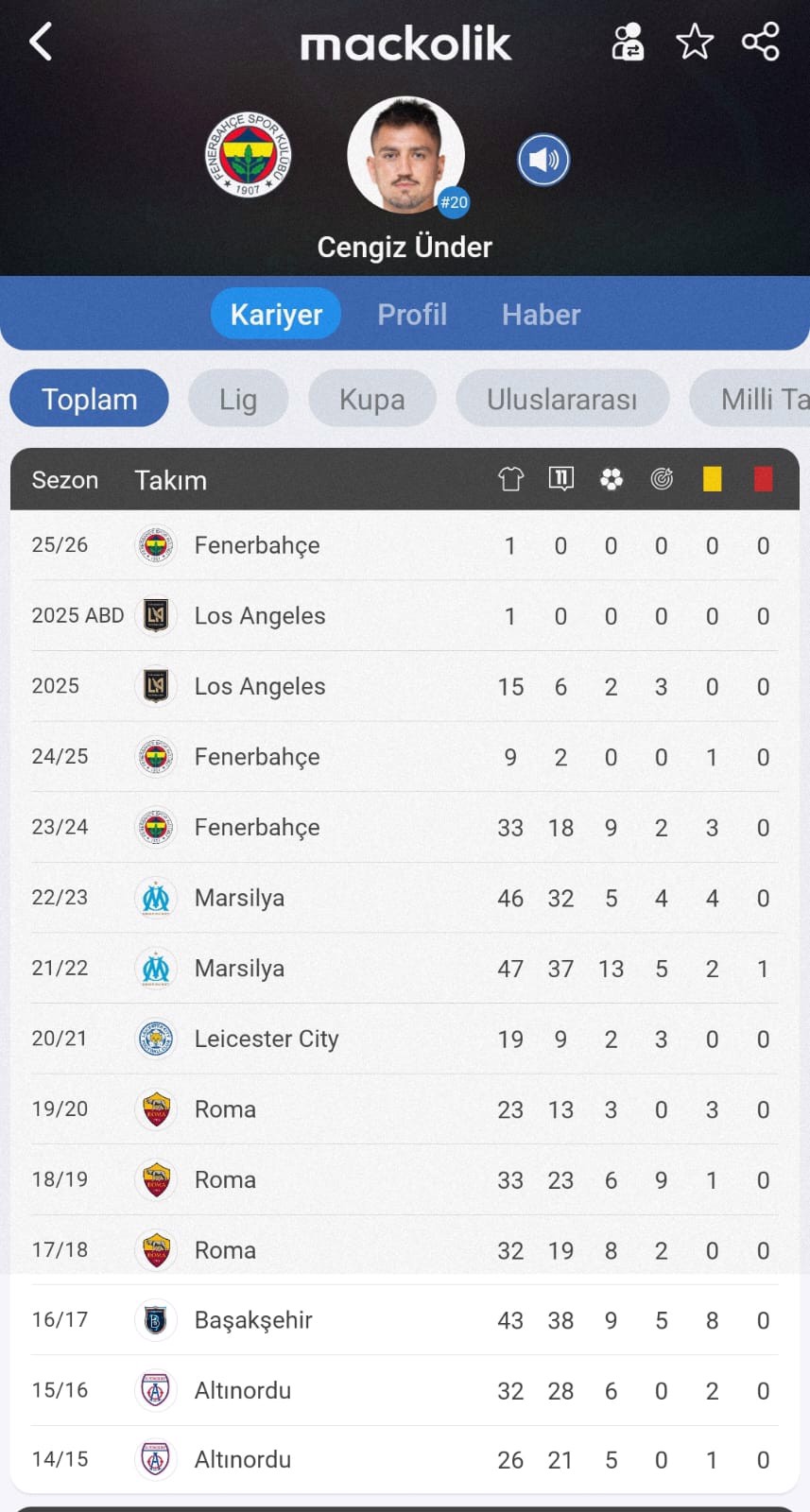The width and height of the screenshot is (810, 1512).
Task: Play the player name pronunciation speaker
Action: click(x=543, y=160)
